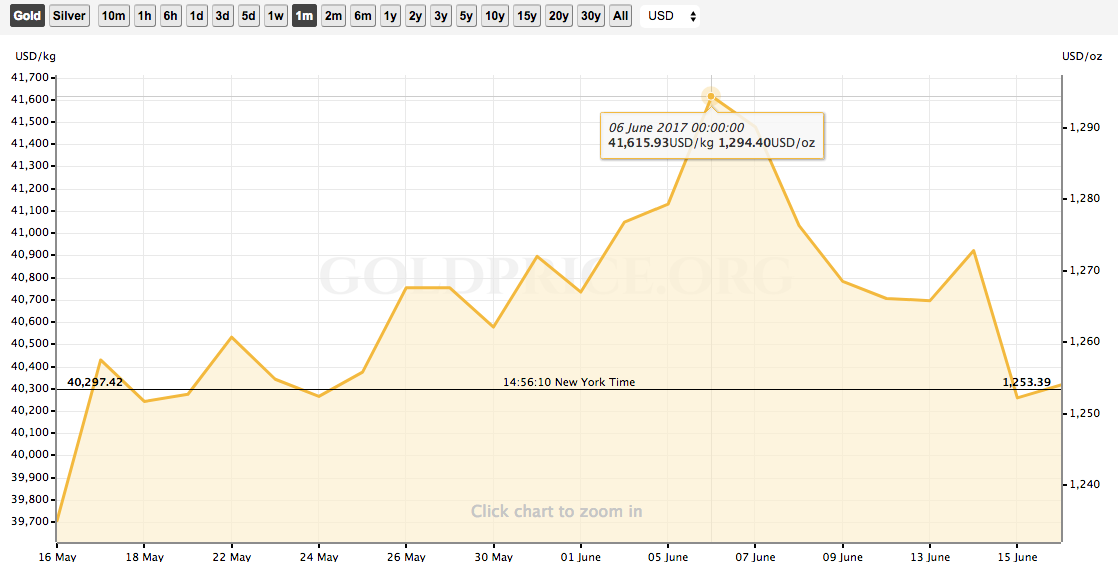Show All available price history
This screenshot has width=1118, height=583.
[621, 16]
